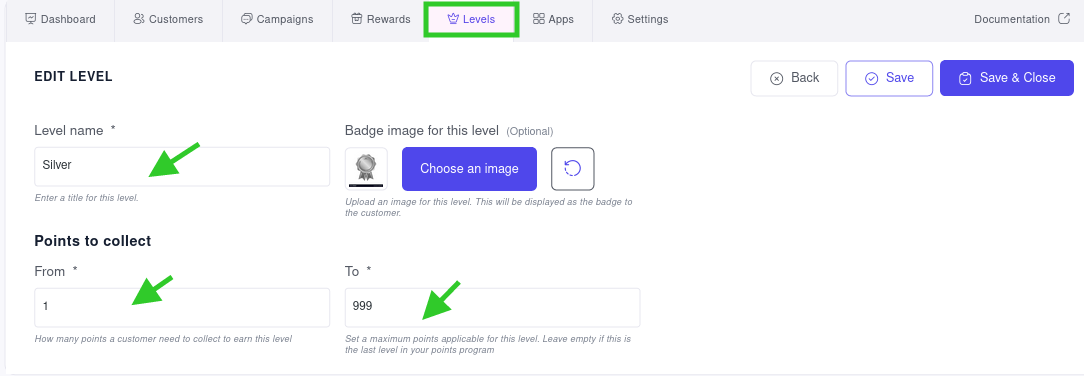Viewport: 1084px width, 376px height.
Task: Focus the To points field showing 999
Action: pyautogui.click(x=493, y=307)
